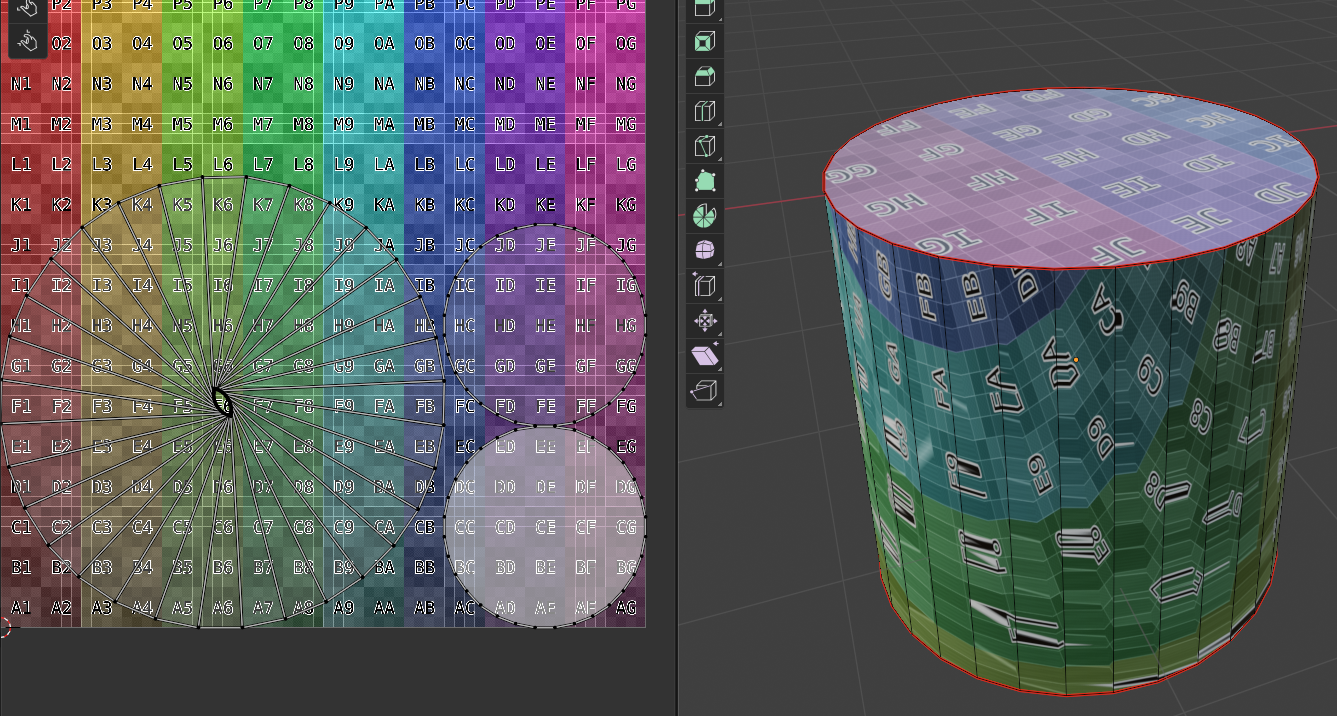Click inside the upper-right circular UV island
Image resolution: width=1337 pixels, height=716 pixels.
pos(545,325)
